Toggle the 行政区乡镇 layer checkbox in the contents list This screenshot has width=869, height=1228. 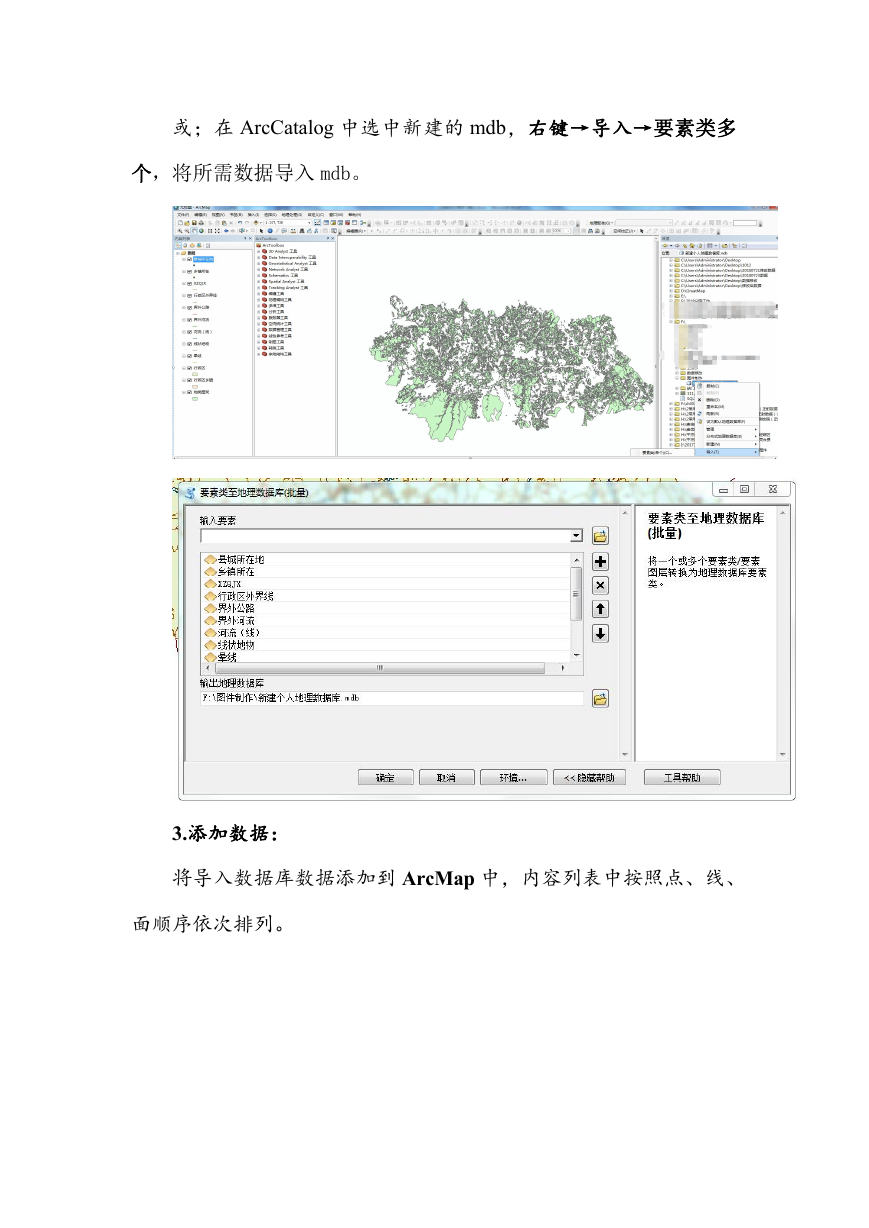pyautogui.click(x=189, y=380)
